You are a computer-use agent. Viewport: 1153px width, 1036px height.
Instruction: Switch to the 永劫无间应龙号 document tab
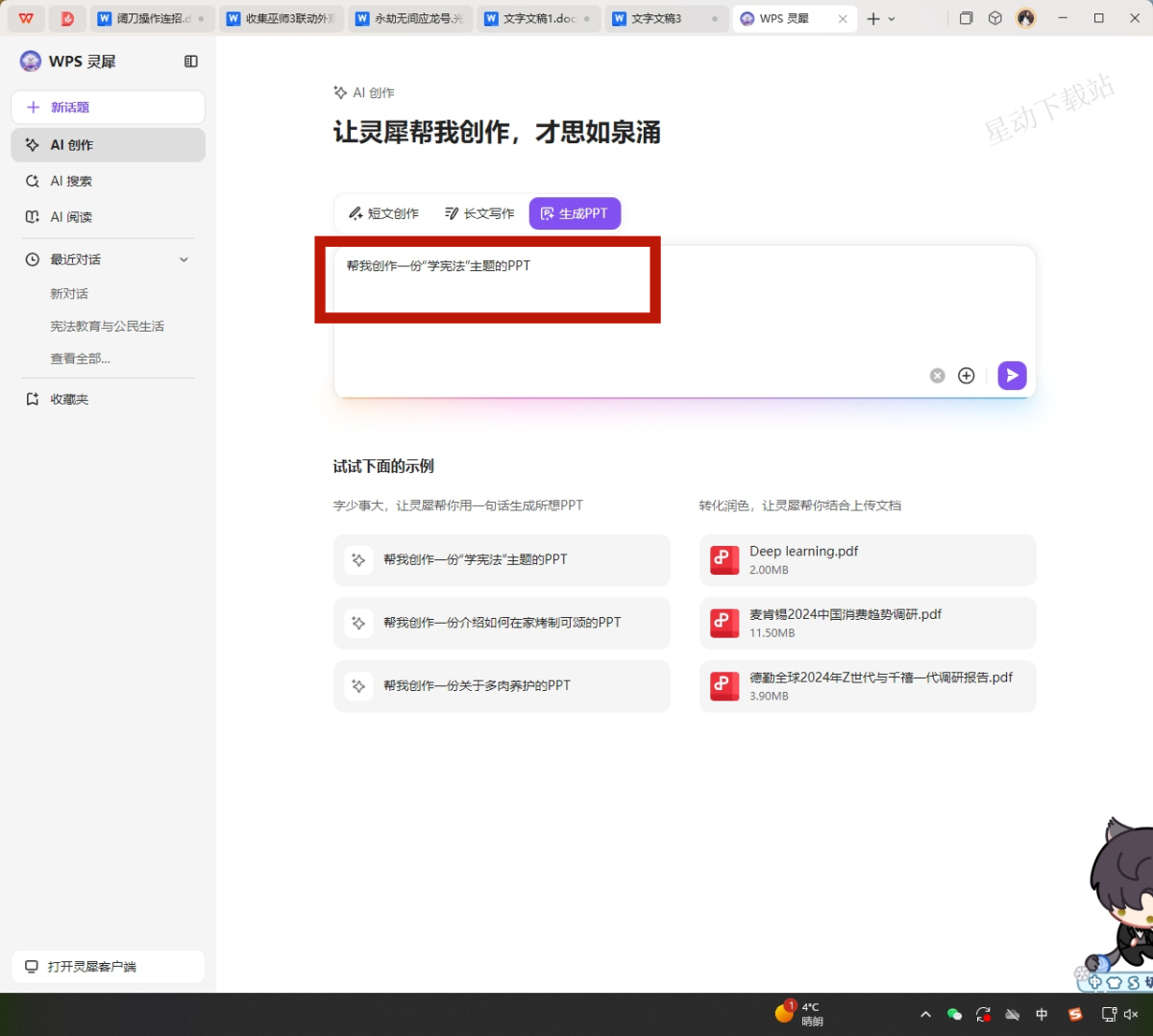[410, 18]
